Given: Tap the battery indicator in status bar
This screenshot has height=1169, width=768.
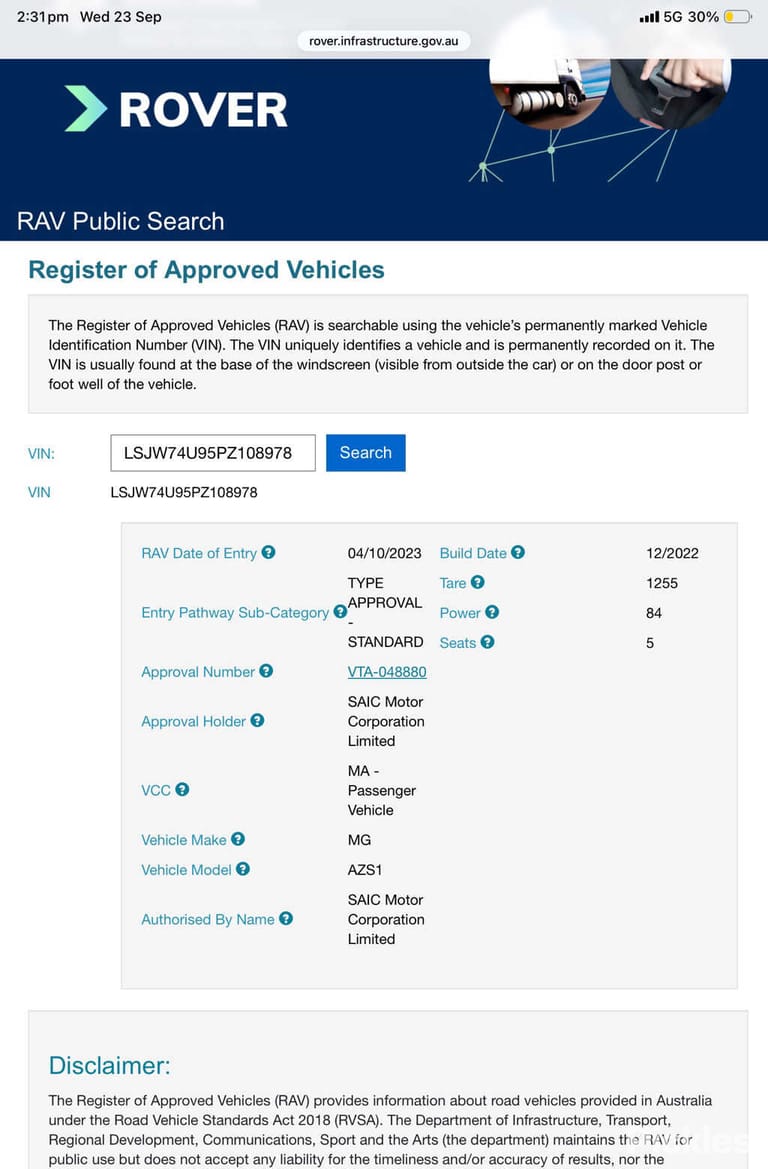Looking at the screenshot, I should 738,16.
